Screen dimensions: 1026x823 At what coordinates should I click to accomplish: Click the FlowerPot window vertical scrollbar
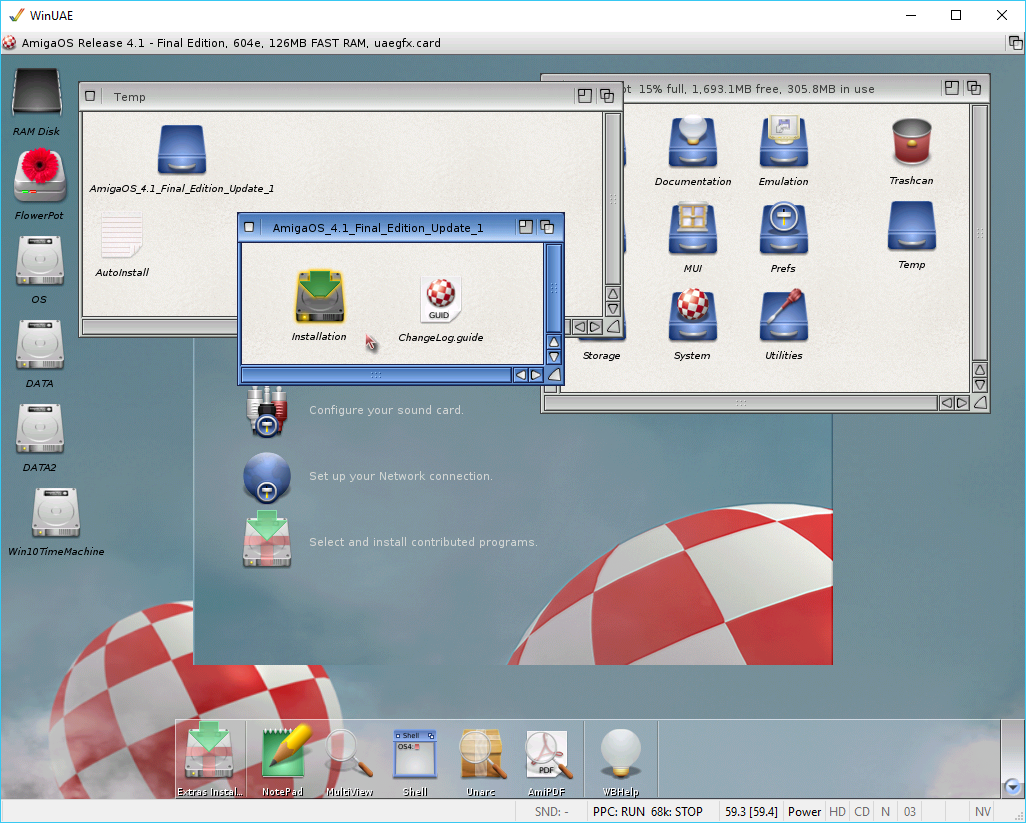coord(980,233)
